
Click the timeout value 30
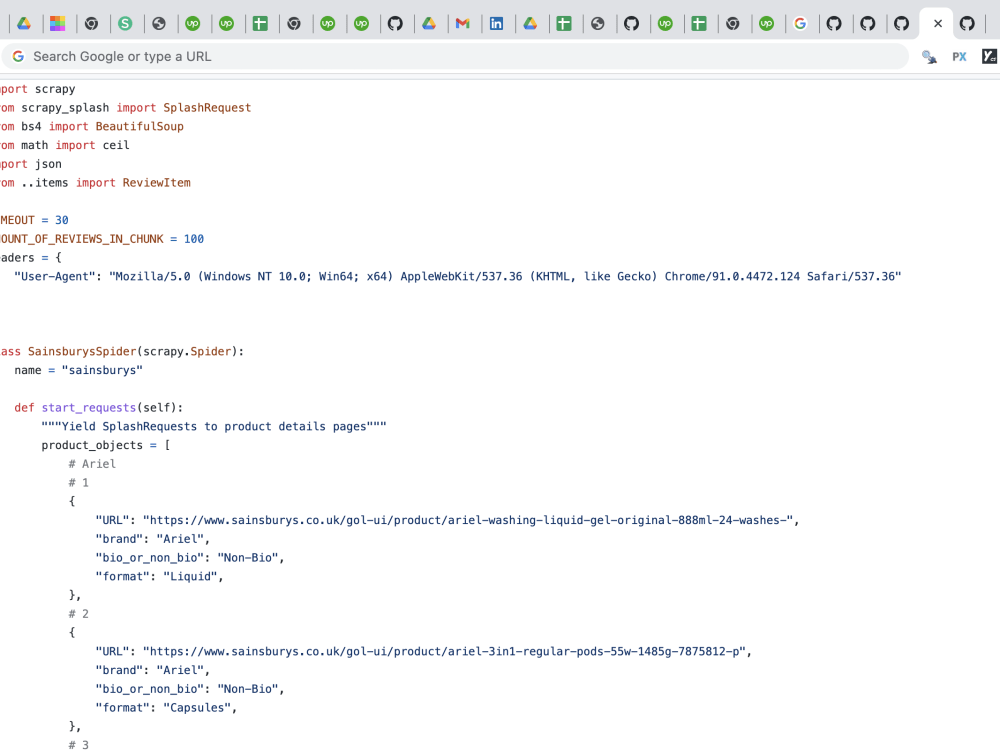point(62,220)
